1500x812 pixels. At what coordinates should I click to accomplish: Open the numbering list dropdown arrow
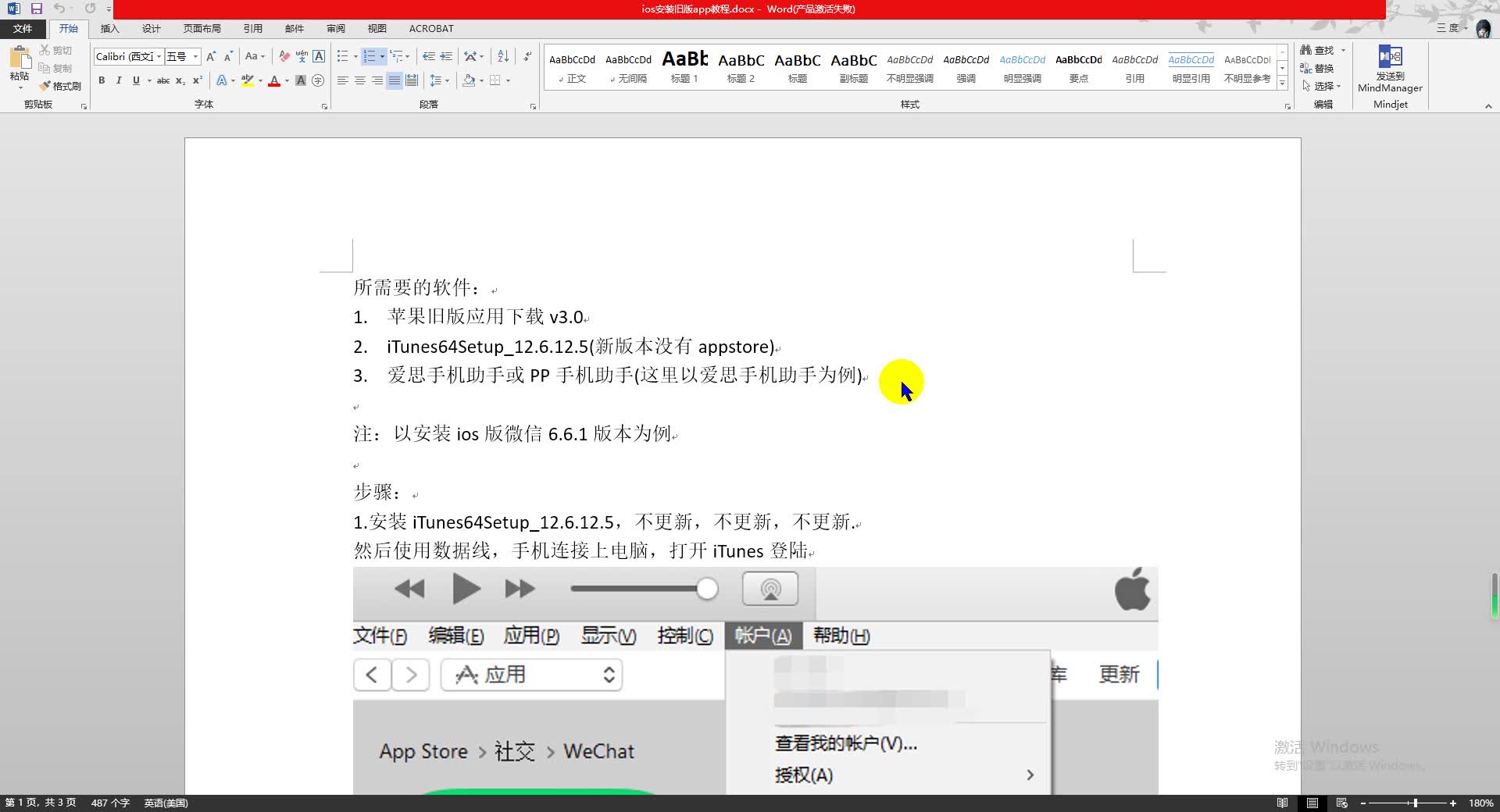(x=382, y=56)
